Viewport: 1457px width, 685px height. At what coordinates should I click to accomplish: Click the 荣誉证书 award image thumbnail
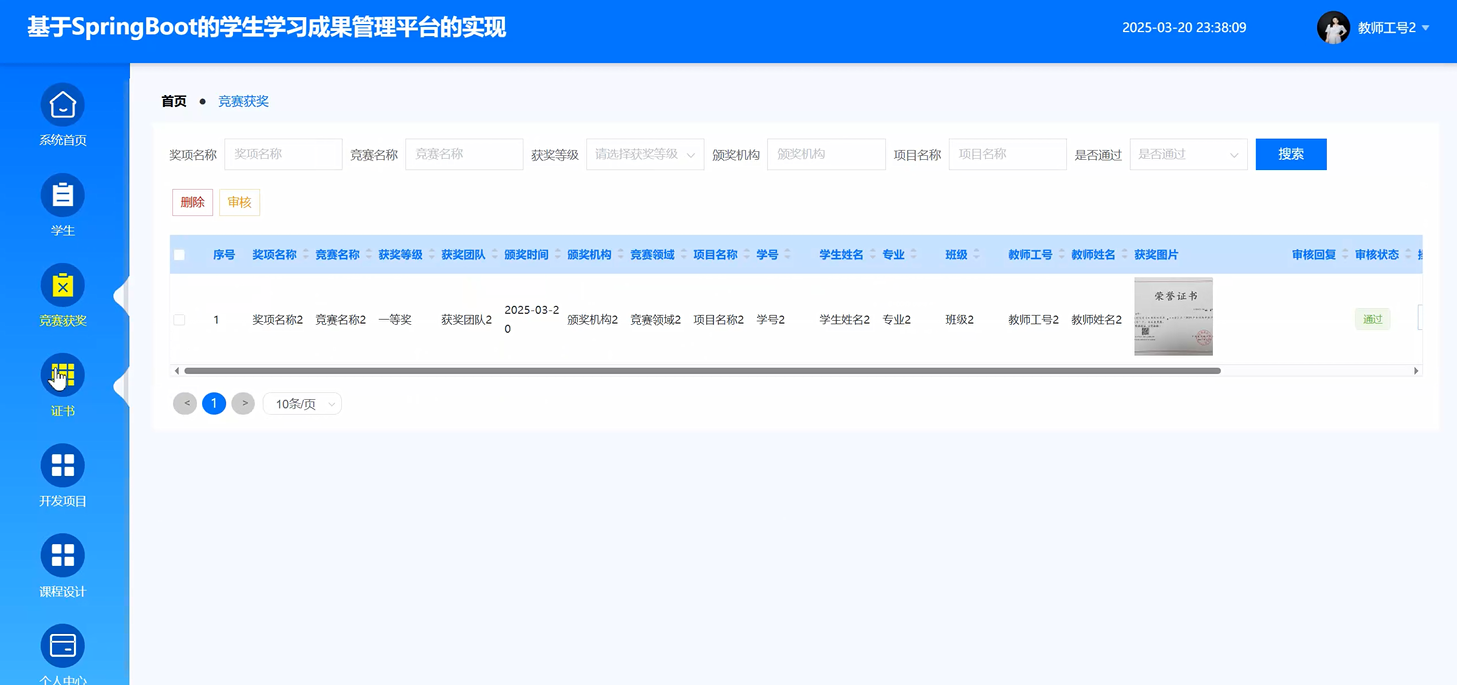1172,316
